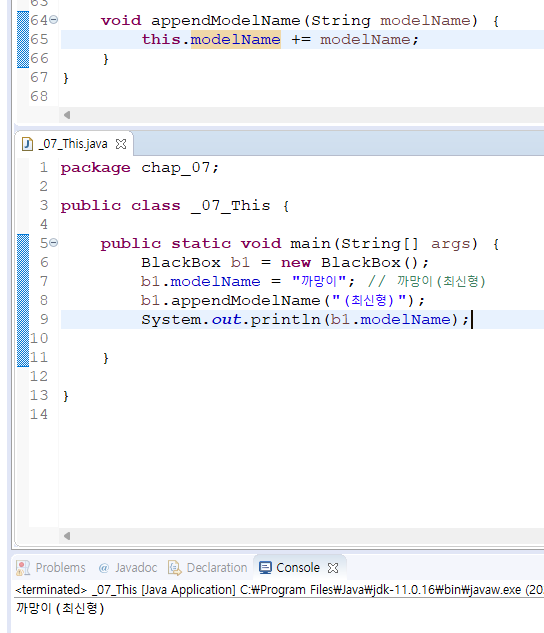
Task: Click 'package chap_07;' on line 1
Action: pyautogui.click(x=140, y=168)
